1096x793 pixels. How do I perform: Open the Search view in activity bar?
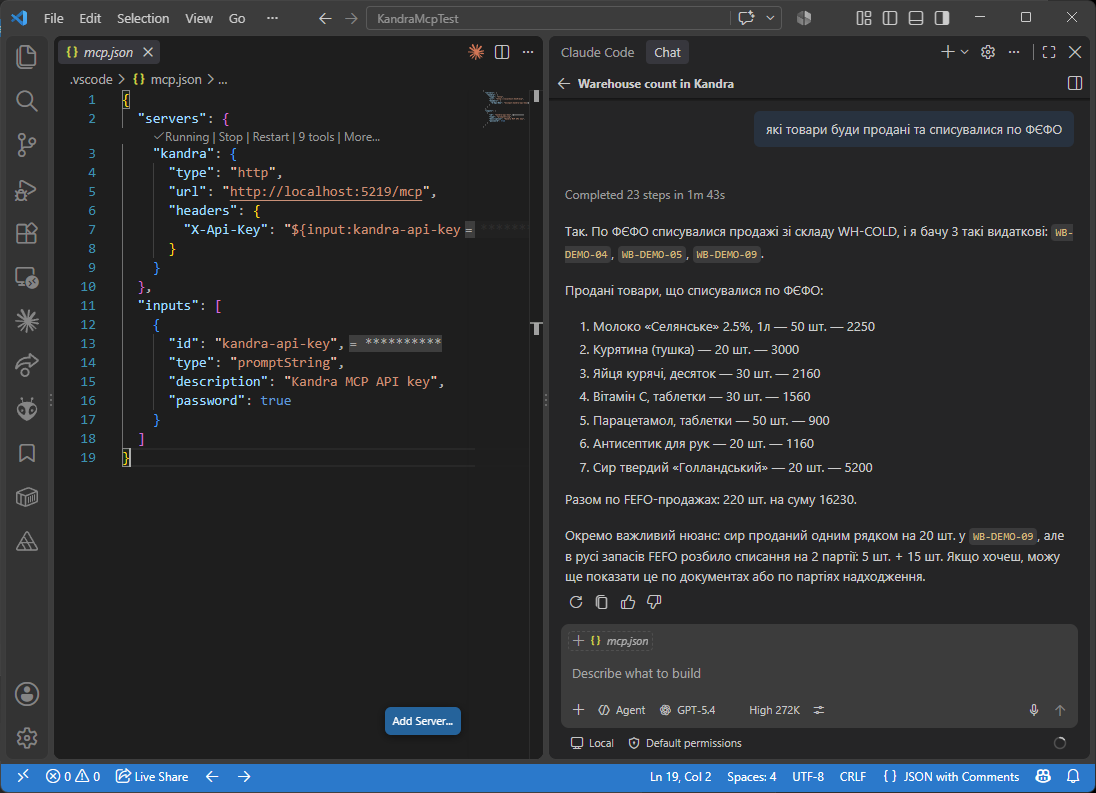point(27,101)
